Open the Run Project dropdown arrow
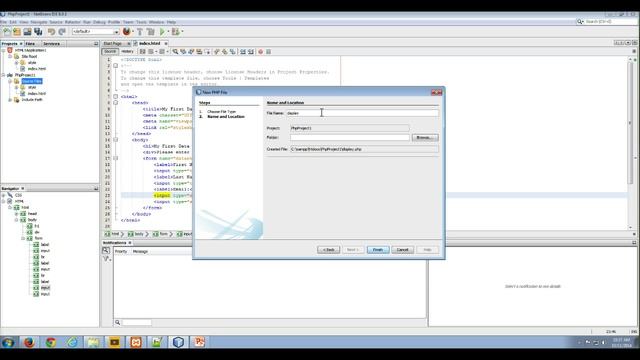The width and height of the screenshot is (640, 360). click(168, 31)
